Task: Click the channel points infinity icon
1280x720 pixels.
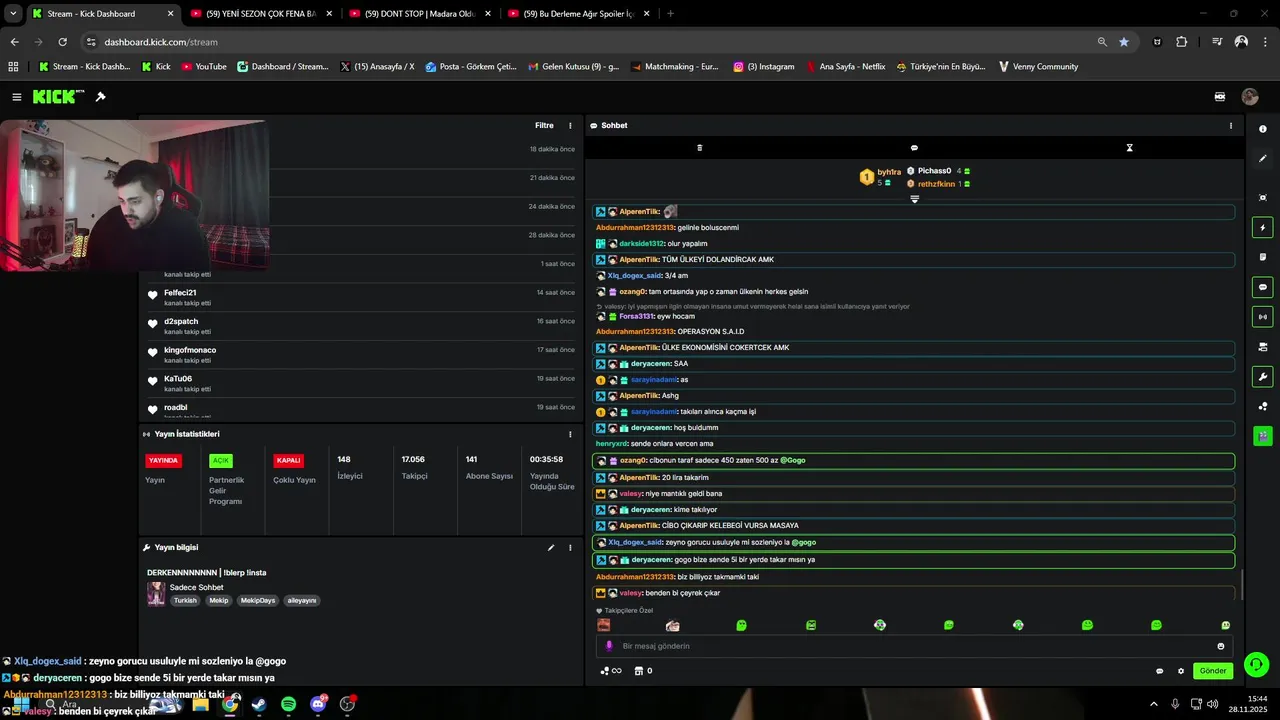Action: (611, 671)
